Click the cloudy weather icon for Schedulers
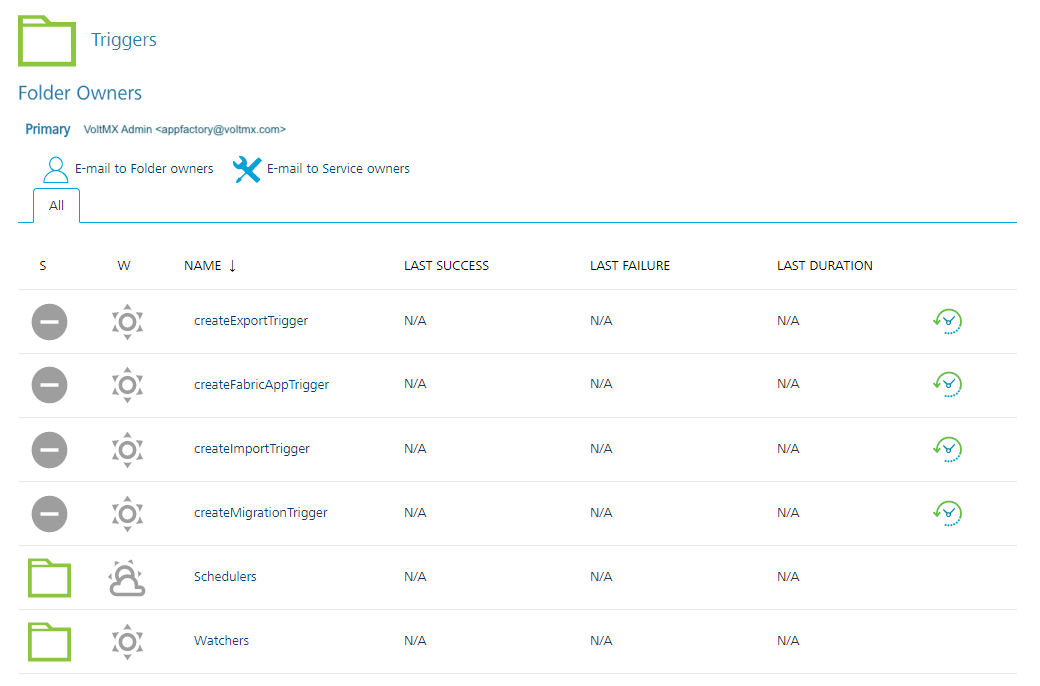This screenshot has height=686, width=1040. [127, 578]
